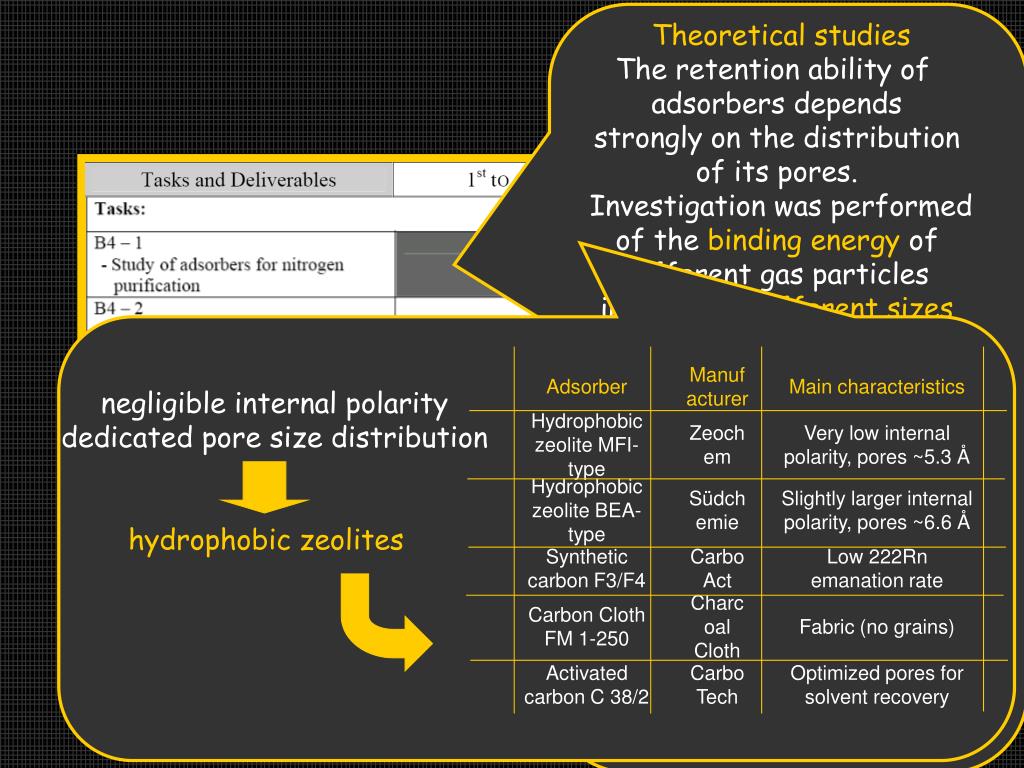
Task: Select the 'Main characteristics' column header
Action: click(x=876, y=387)
